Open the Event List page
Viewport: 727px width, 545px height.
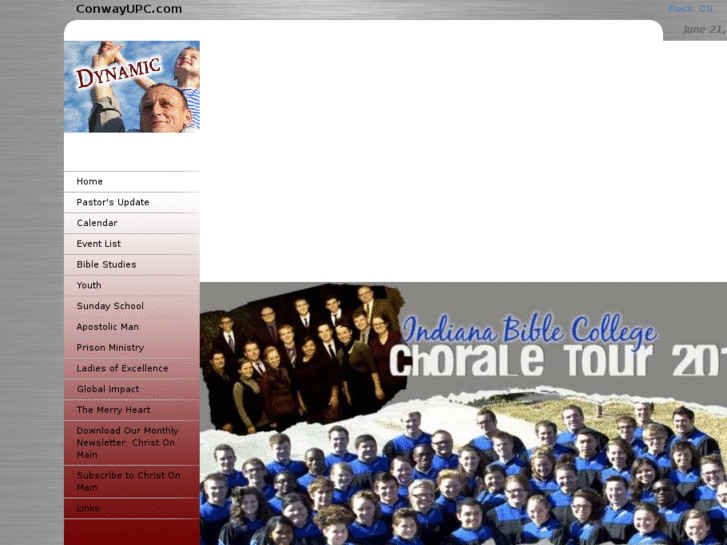[x=132, y=244]
